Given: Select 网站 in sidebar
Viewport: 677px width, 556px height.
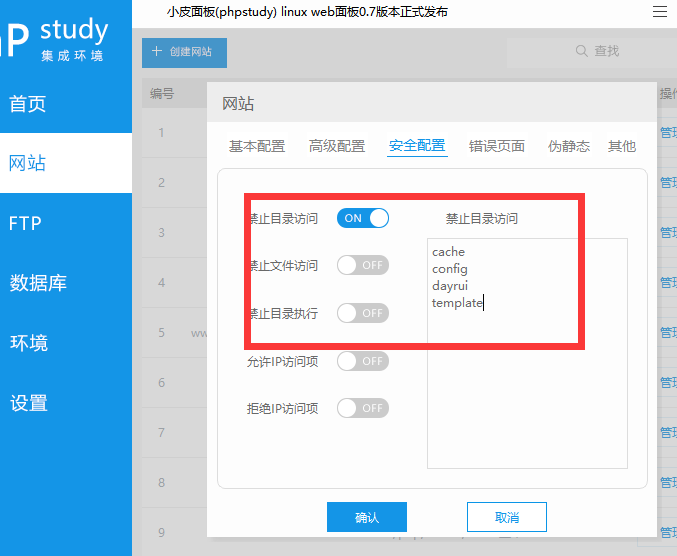Looking at the screenshot, I should tap(66, 163).
